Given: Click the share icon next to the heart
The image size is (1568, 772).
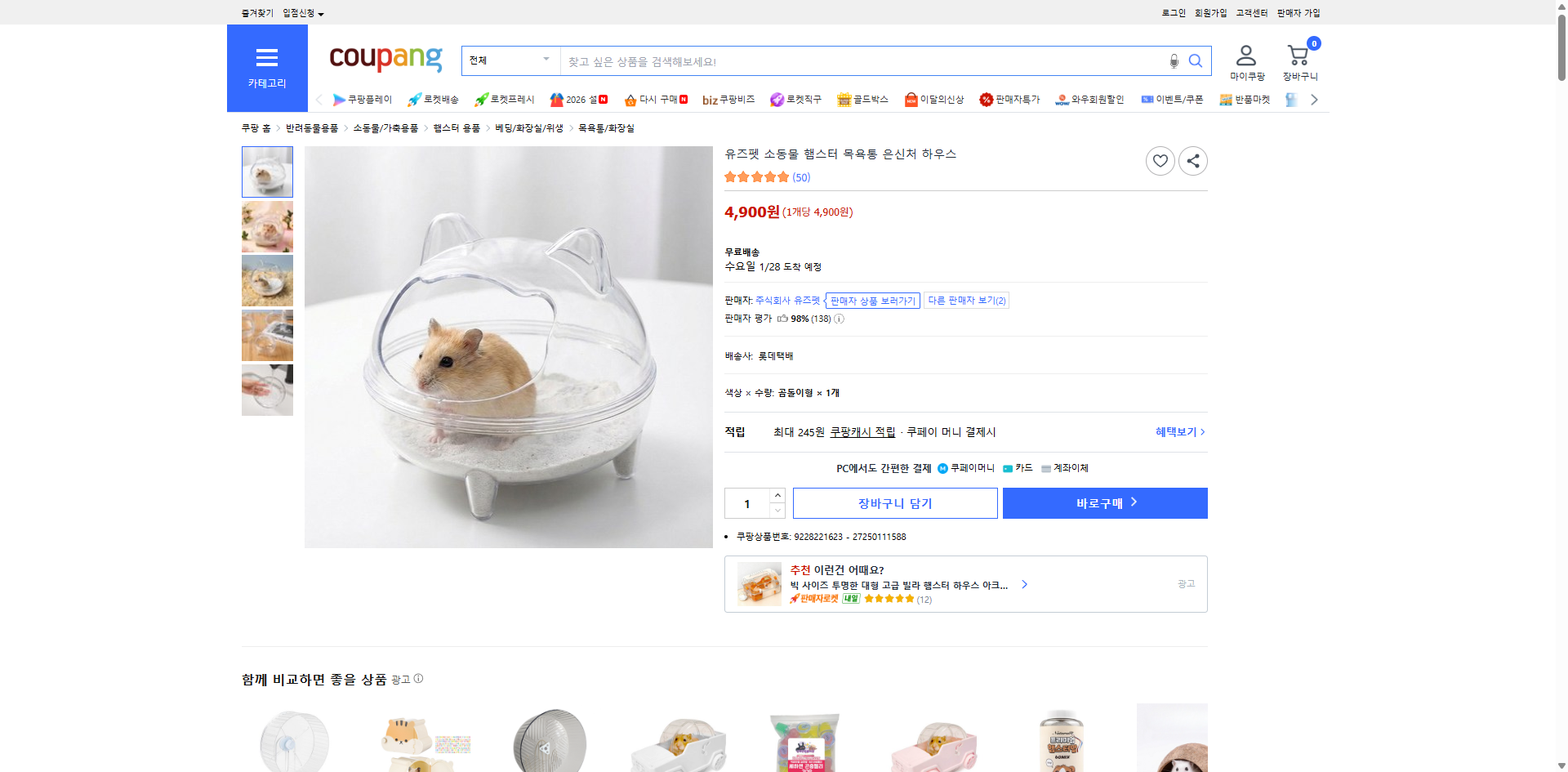Looking at the screenshot, I should coord(1192,160).
